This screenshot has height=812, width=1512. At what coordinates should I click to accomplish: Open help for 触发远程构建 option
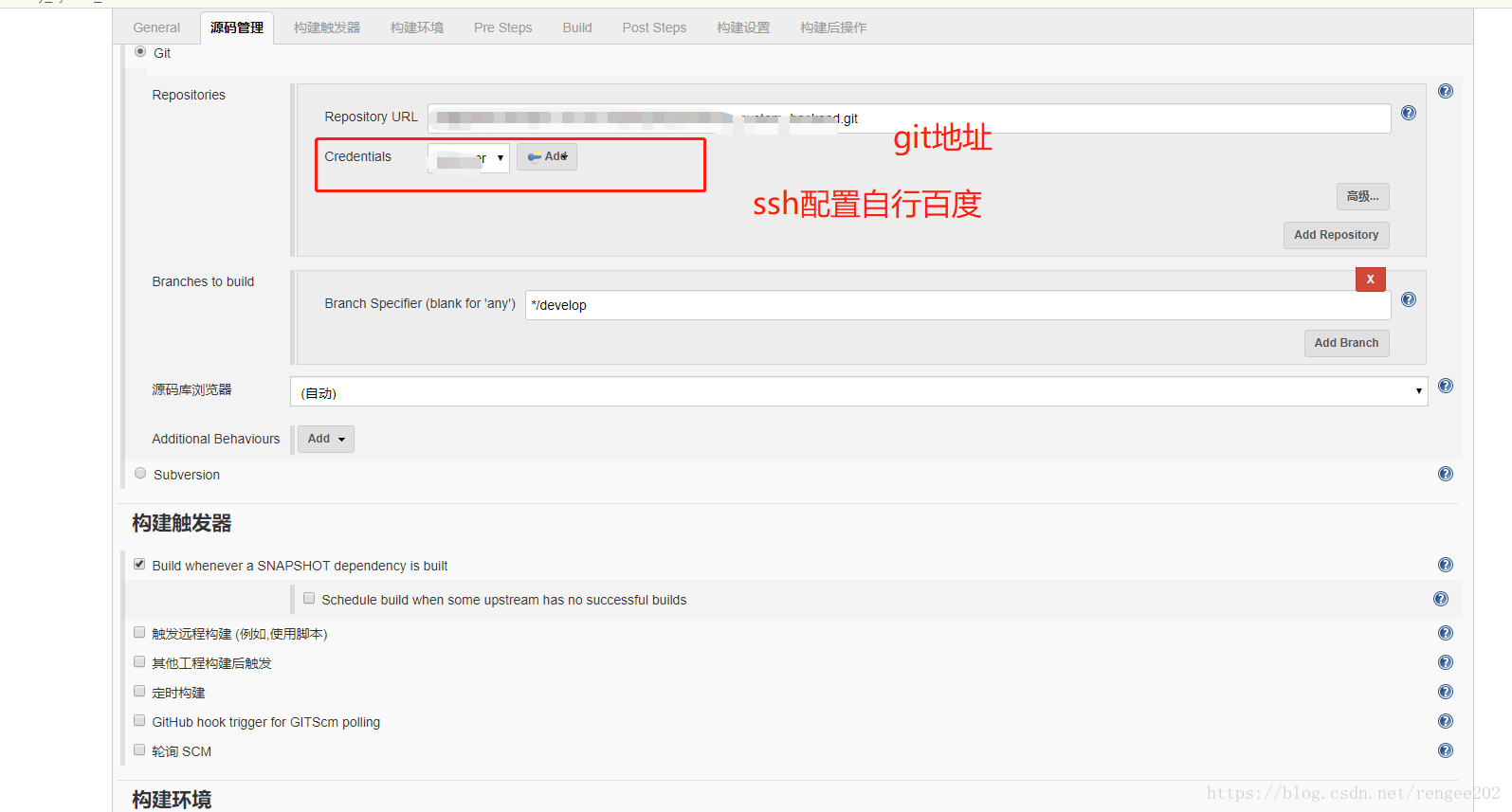point(1445,633)
